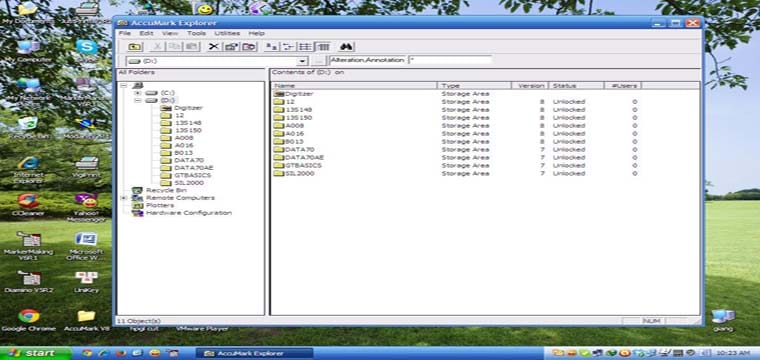
Task: Click the properties toolbar icon
Action: click(x=231, y=47)
